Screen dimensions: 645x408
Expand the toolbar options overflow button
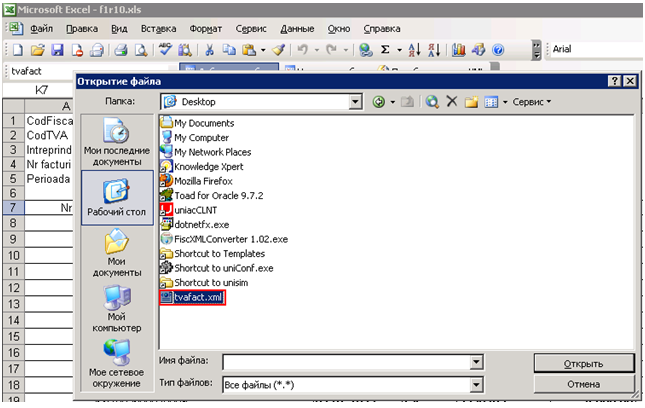click(536, 50)
